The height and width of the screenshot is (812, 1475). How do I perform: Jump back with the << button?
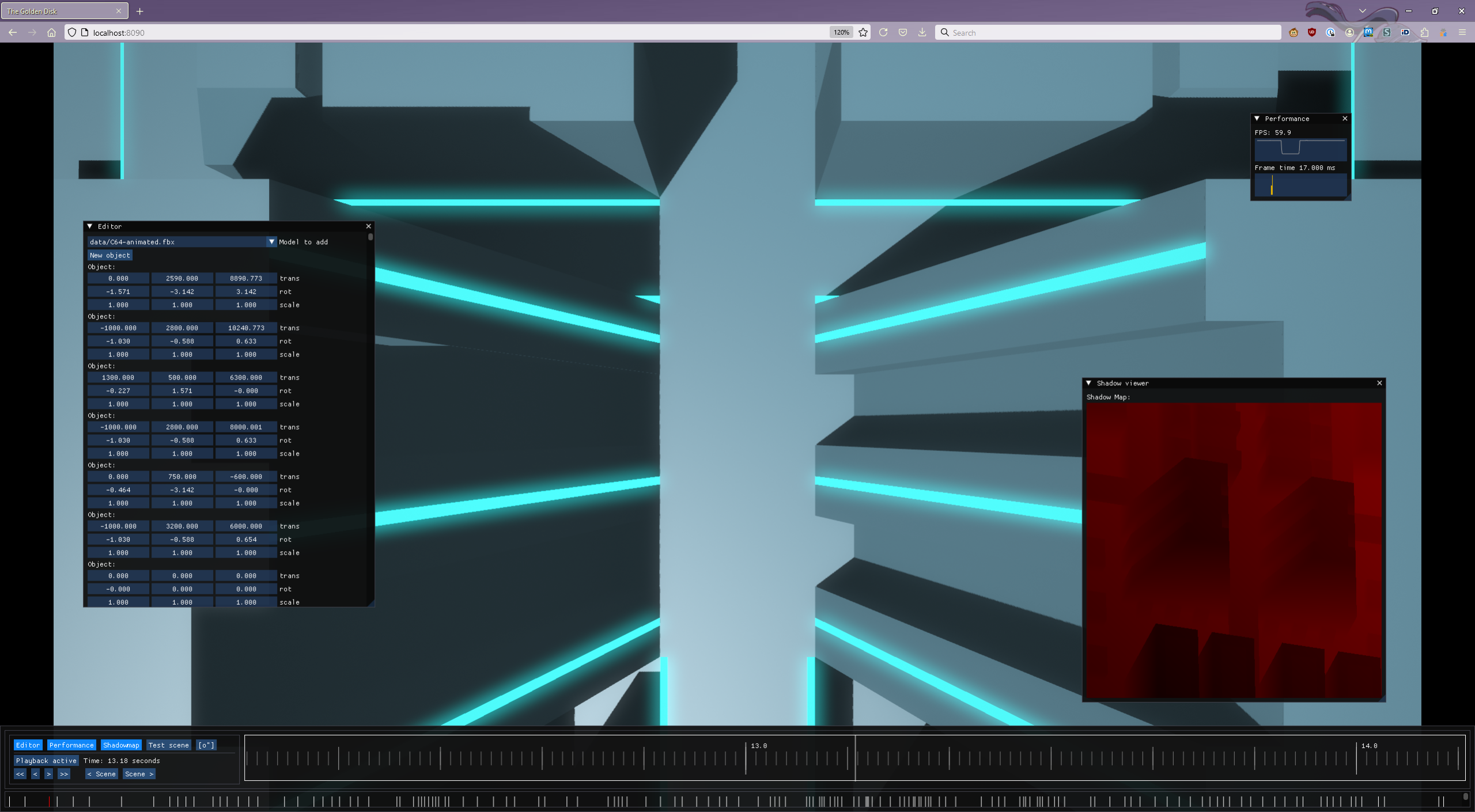[20, 774]
